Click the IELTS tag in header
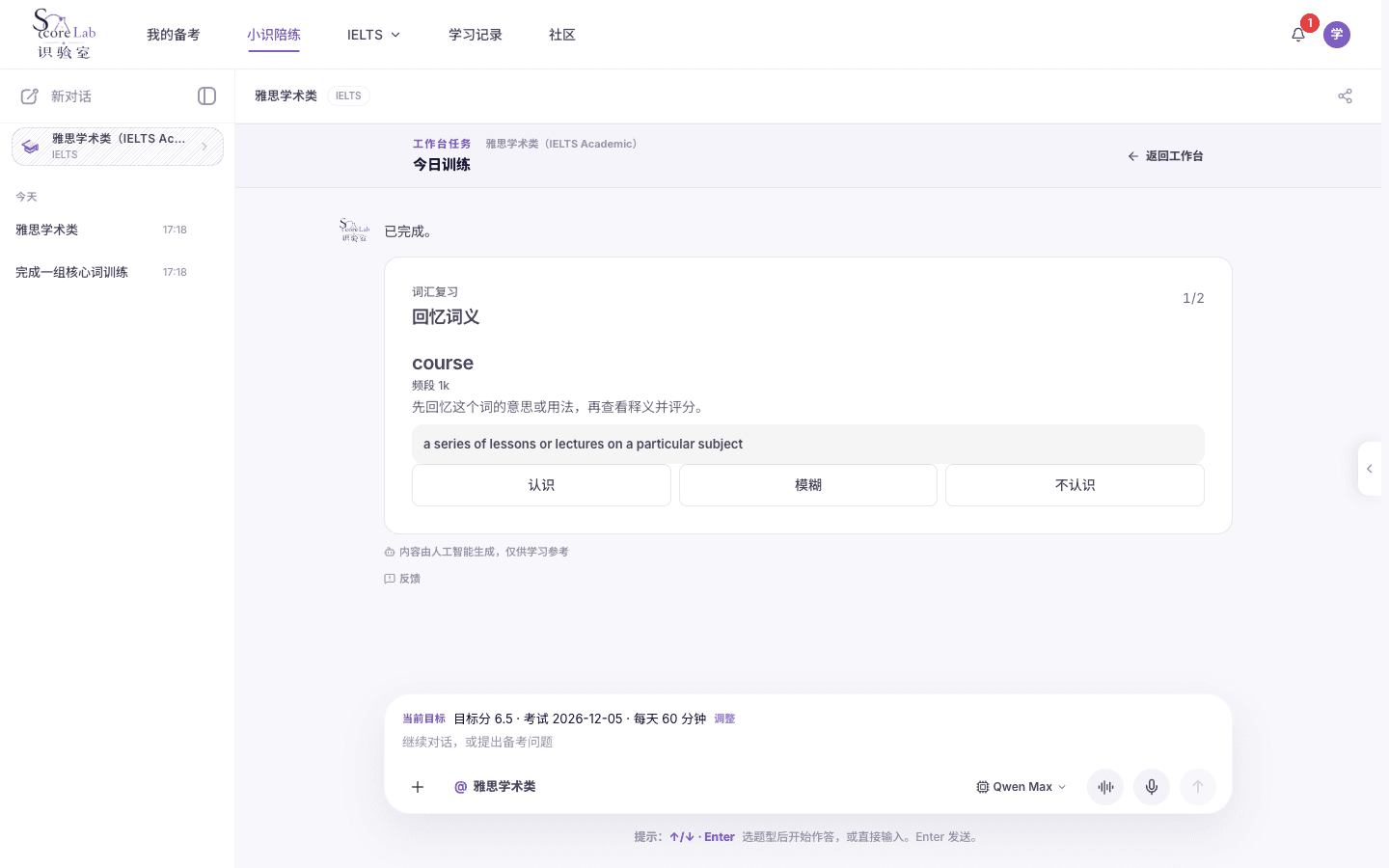Screen dimensions: 1389x868 348,95
